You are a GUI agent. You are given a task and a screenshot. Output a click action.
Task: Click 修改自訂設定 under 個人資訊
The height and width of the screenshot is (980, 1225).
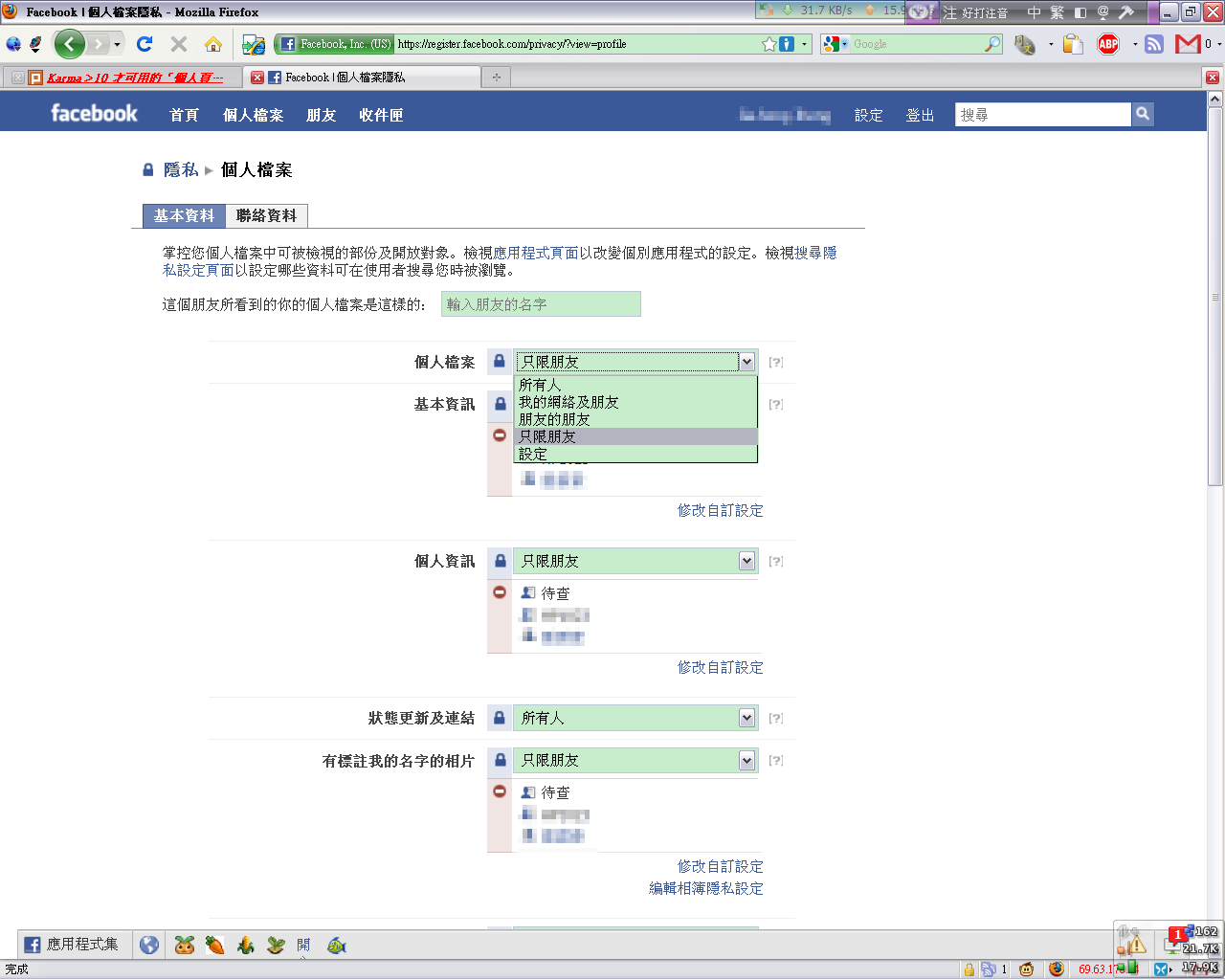tap(721, 667)
